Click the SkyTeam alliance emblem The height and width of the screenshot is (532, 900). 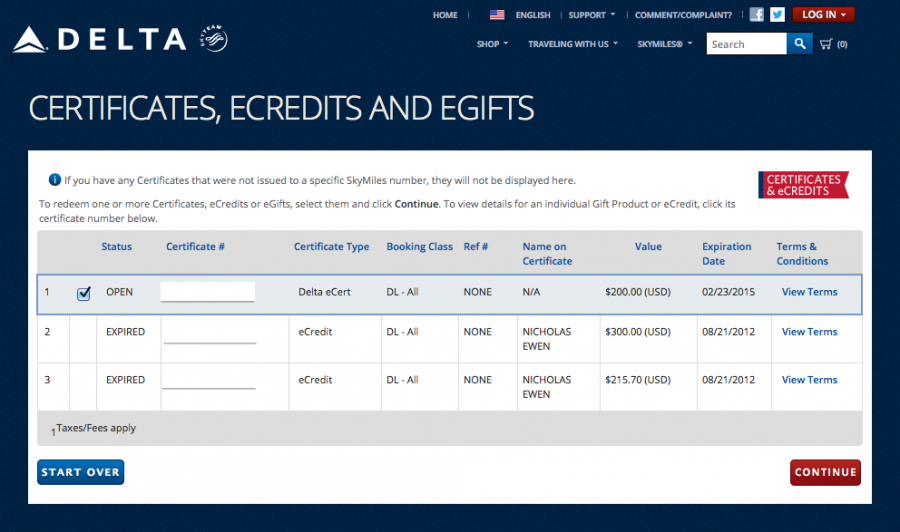[x=214, y=38]
